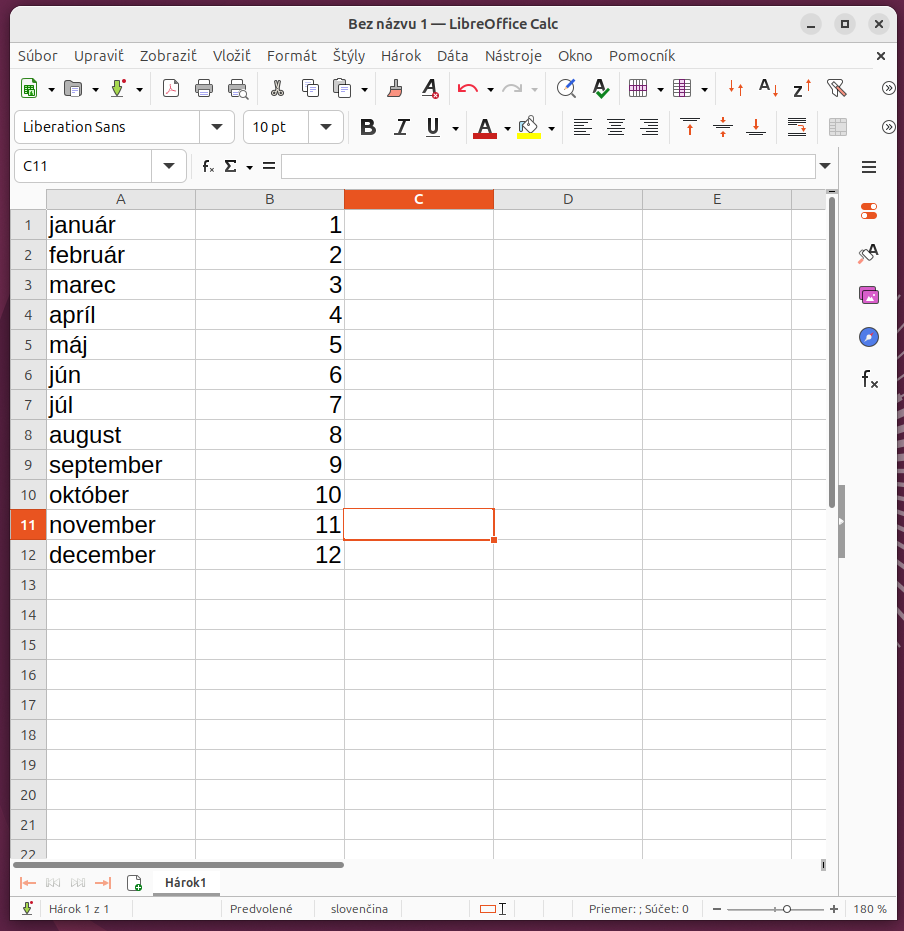Click the Print icon
Viewport: 904px width, 931px height.
204,89
